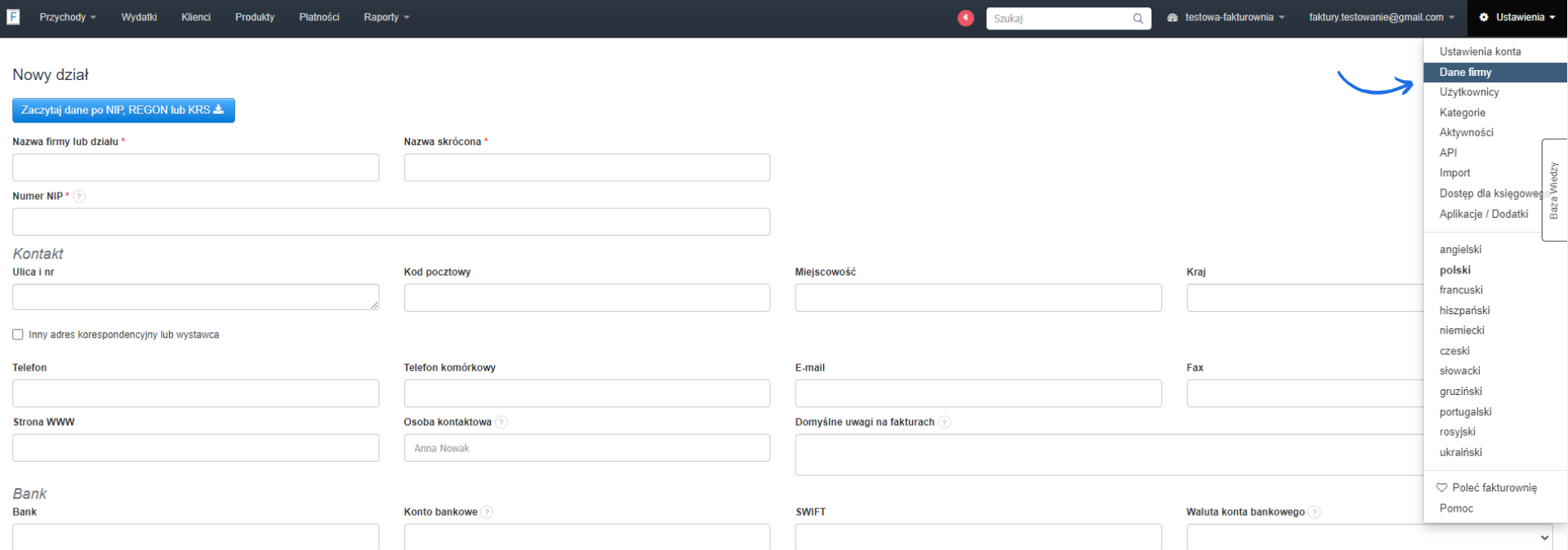Select Aplikacje / Dodatki menu entry
The height and width of the screenshot is (550, 1568).
pos(1484,214)
